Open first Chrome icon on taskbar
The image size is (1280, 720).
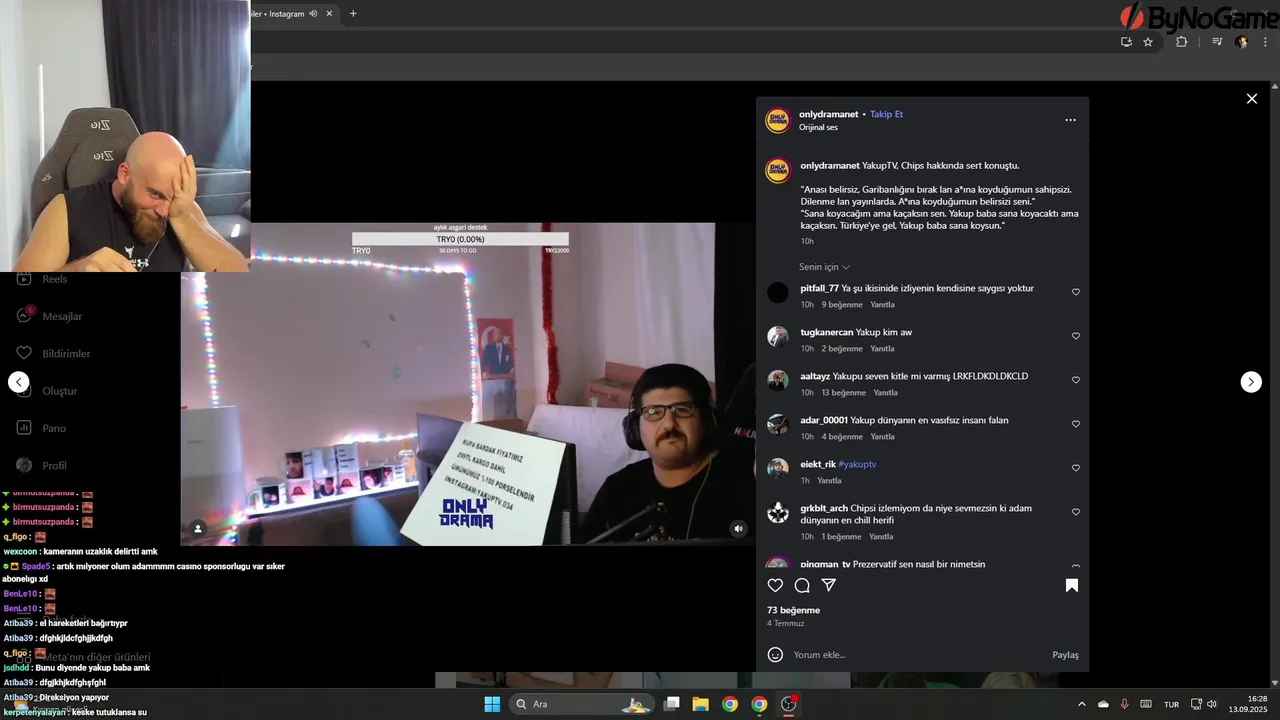(x=730, y=704)
